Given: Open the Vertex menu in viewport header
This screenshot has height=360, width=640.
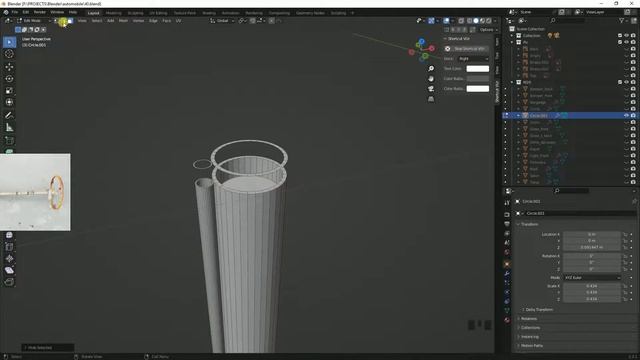Looking at the screenshot, I should click(138, 20).
